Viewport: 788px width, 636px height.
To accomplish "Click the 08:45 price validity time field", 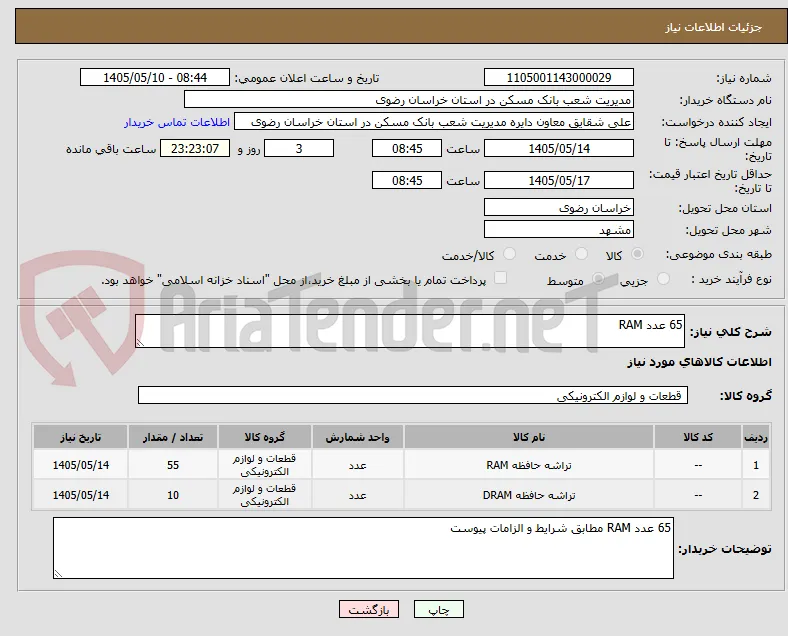I will click(407, 180).
